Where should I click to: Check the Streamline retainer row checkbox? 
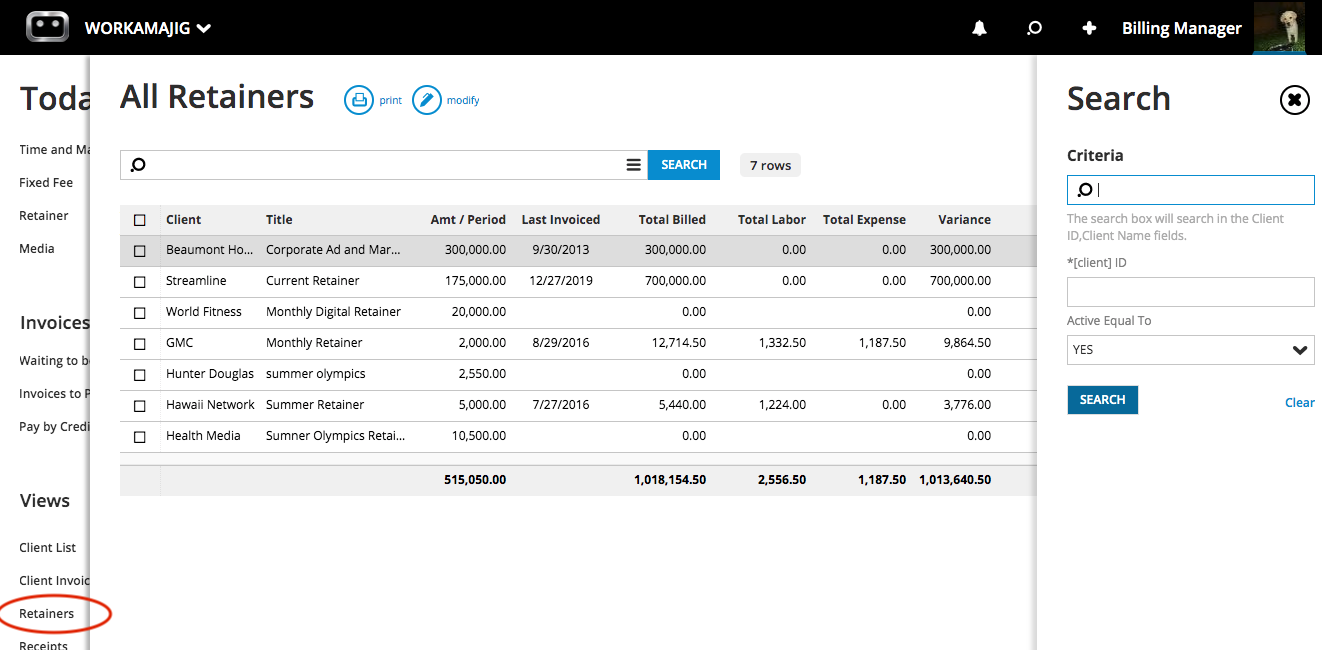pos(140,282)
